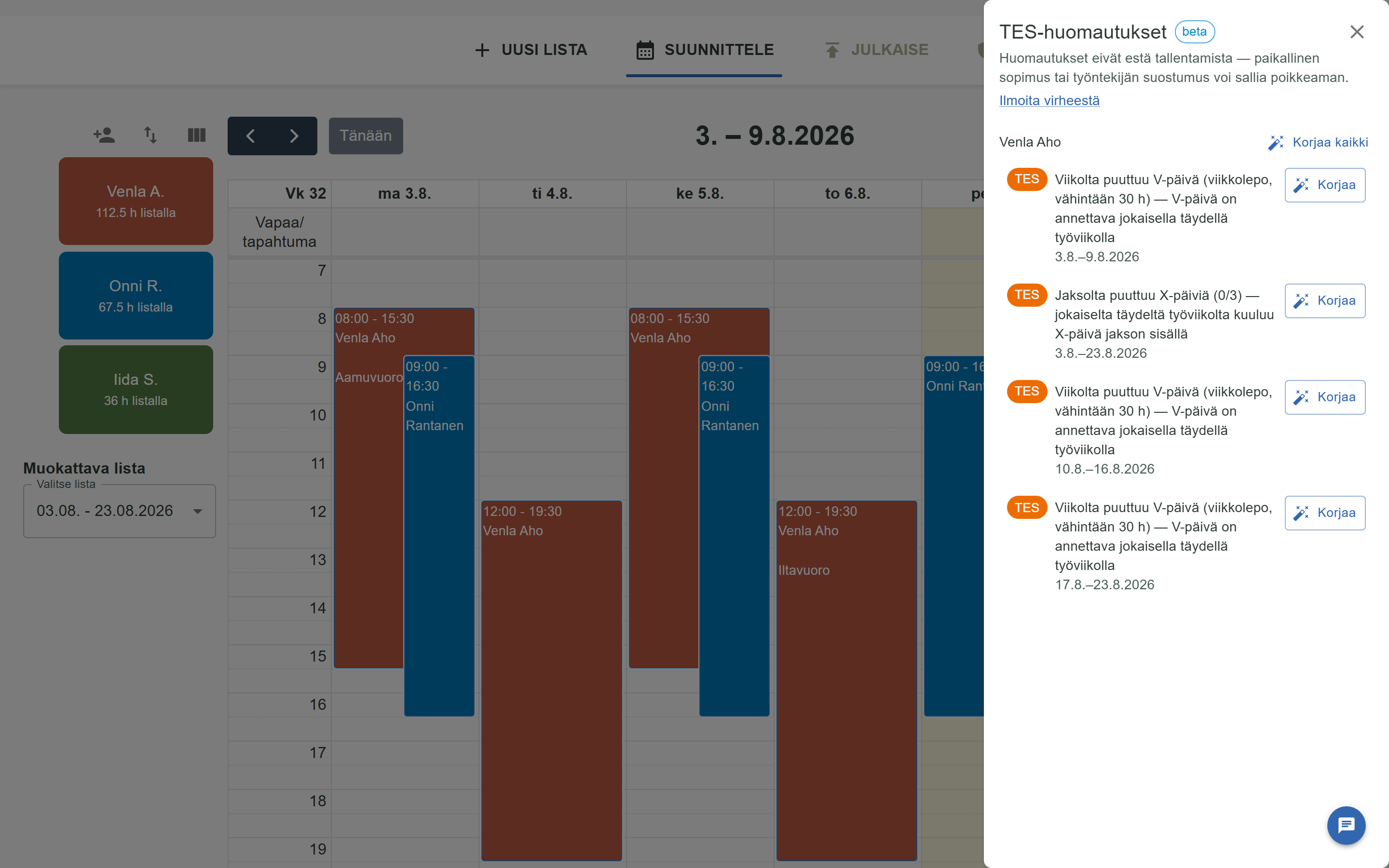
Task: Click the Tänään button
Action: point(366,136)
